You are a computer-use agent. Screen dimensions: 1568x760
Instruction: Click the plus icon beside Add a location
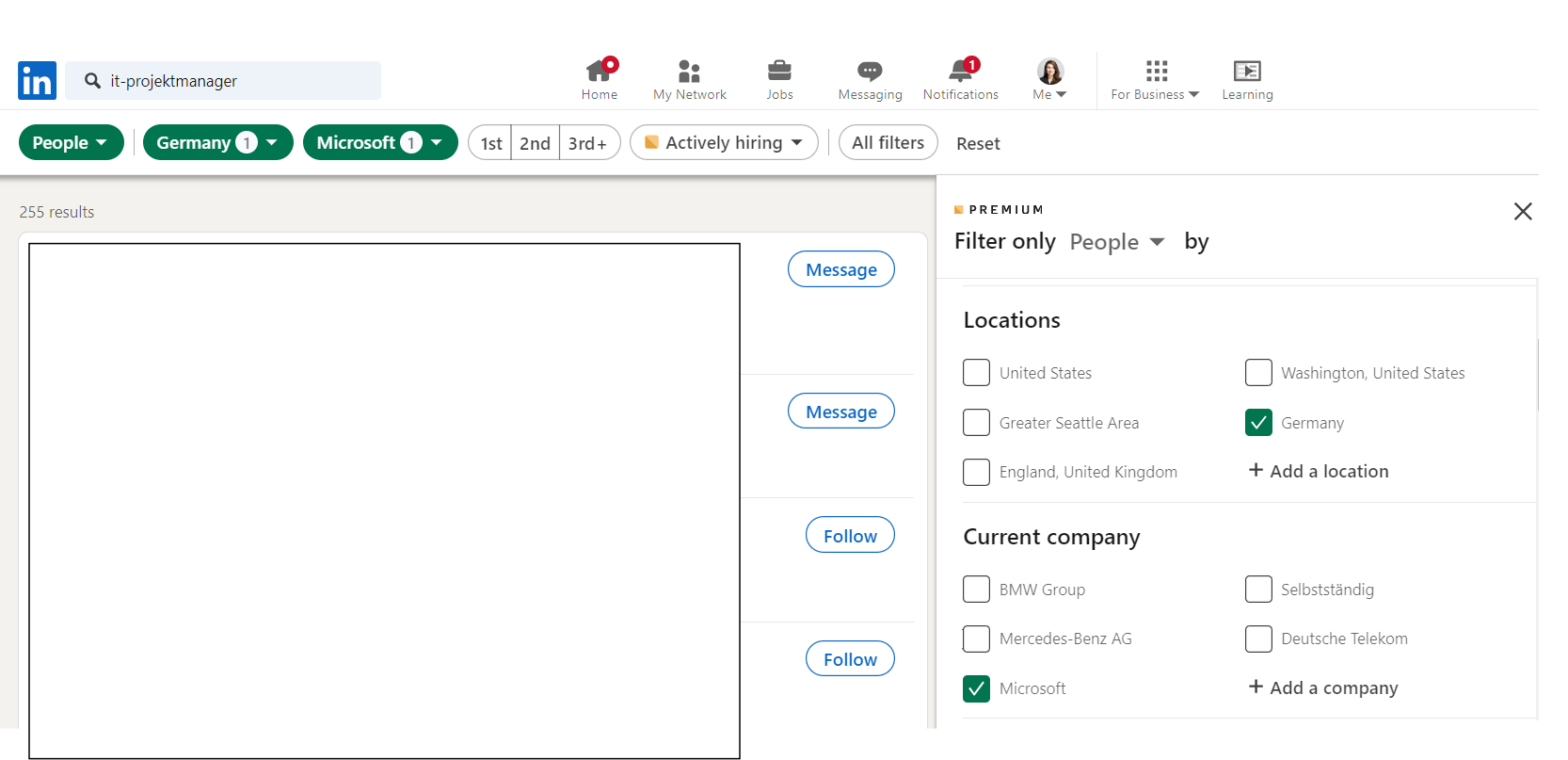(1256, 470)
